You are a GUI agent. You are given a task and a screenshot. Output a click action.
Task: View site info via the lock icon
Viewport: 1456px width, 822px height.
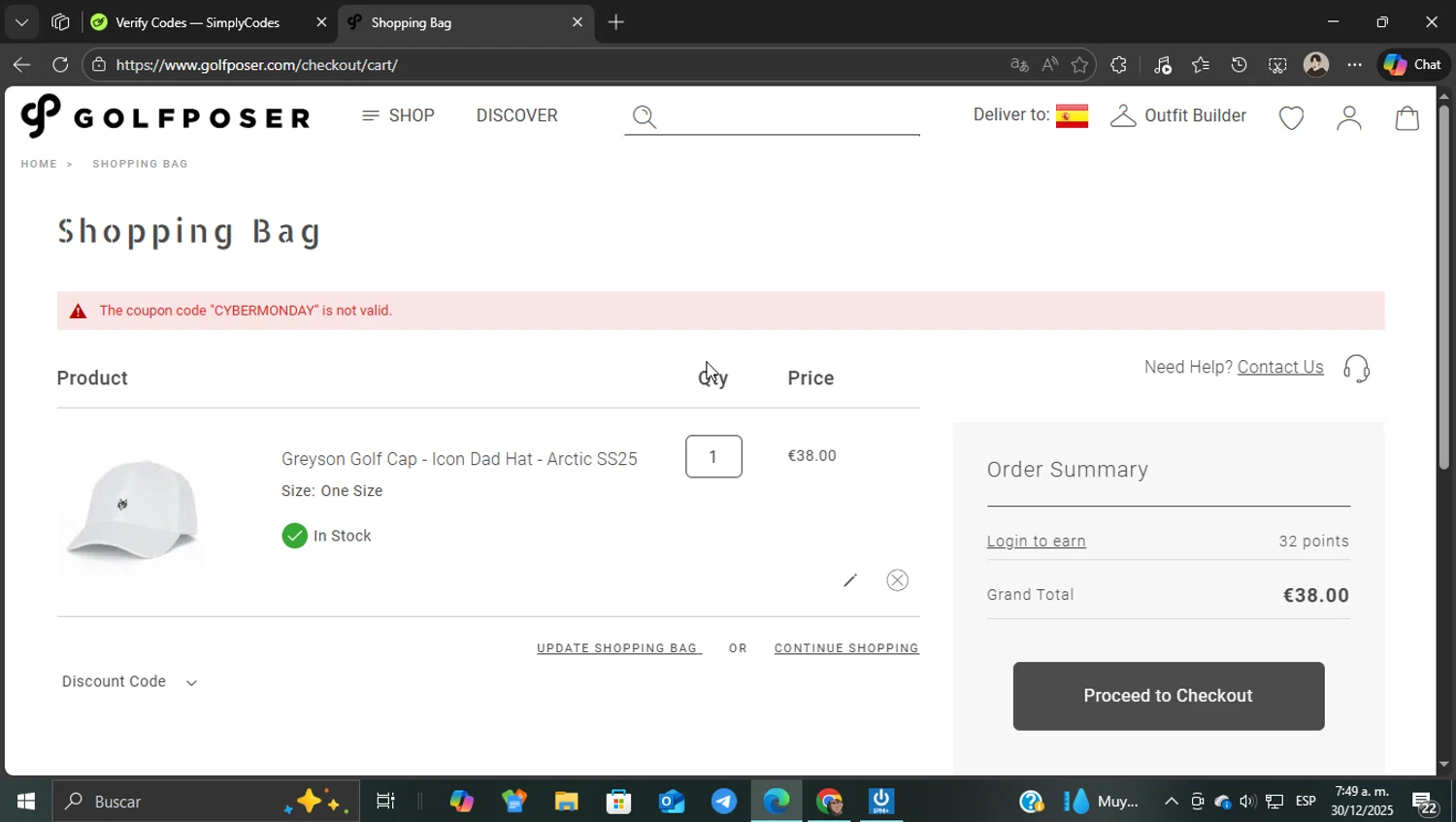(98, 65)
